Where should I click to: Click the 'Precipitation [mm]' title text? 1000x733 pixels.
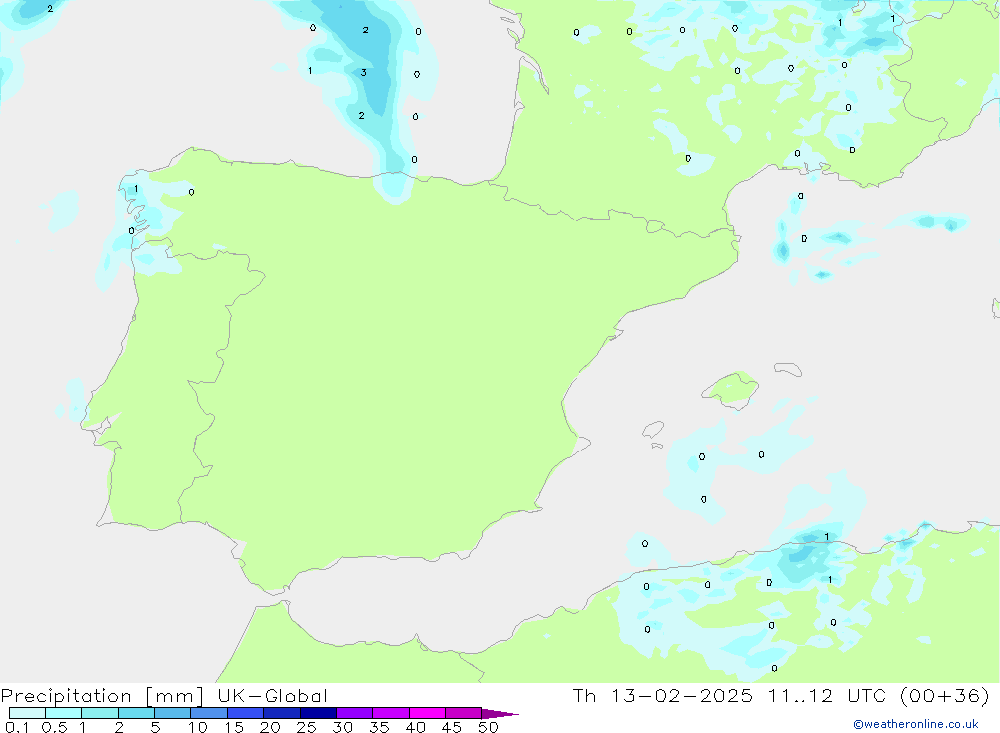pos(103,696)
